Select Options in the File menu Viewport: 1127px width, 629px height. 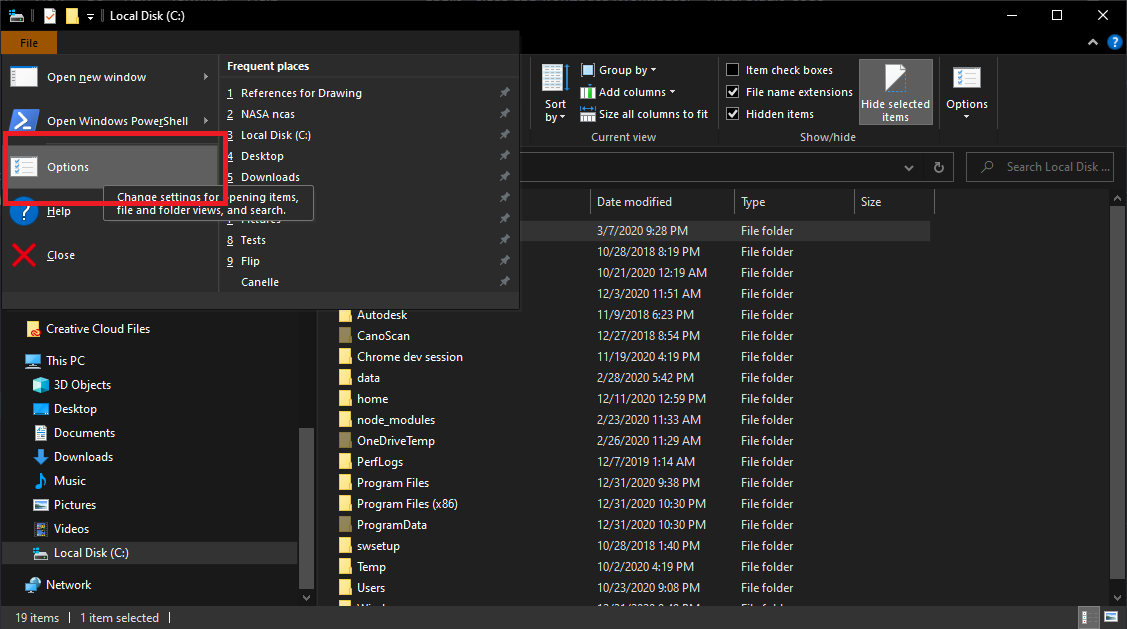(68, 167)
